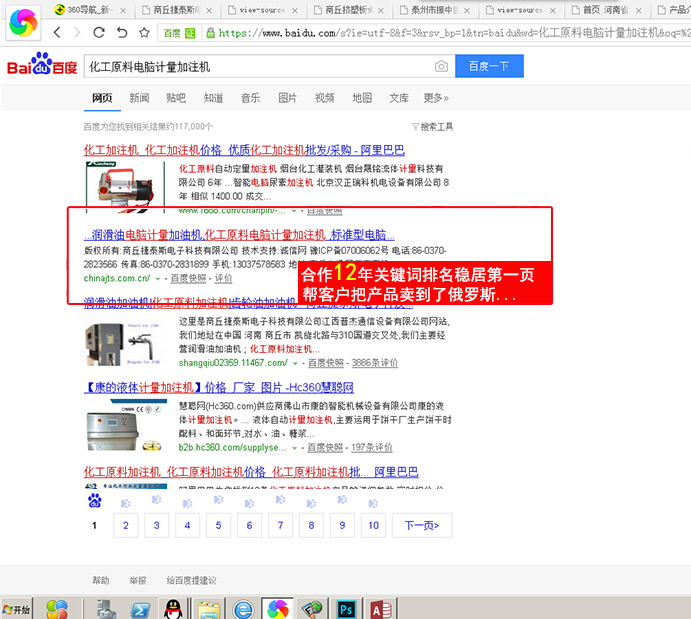Image resolution: width=691 pixels, height=619 pixels.
Task: Select the 音乐 search category
Action: tap(250, 98)
